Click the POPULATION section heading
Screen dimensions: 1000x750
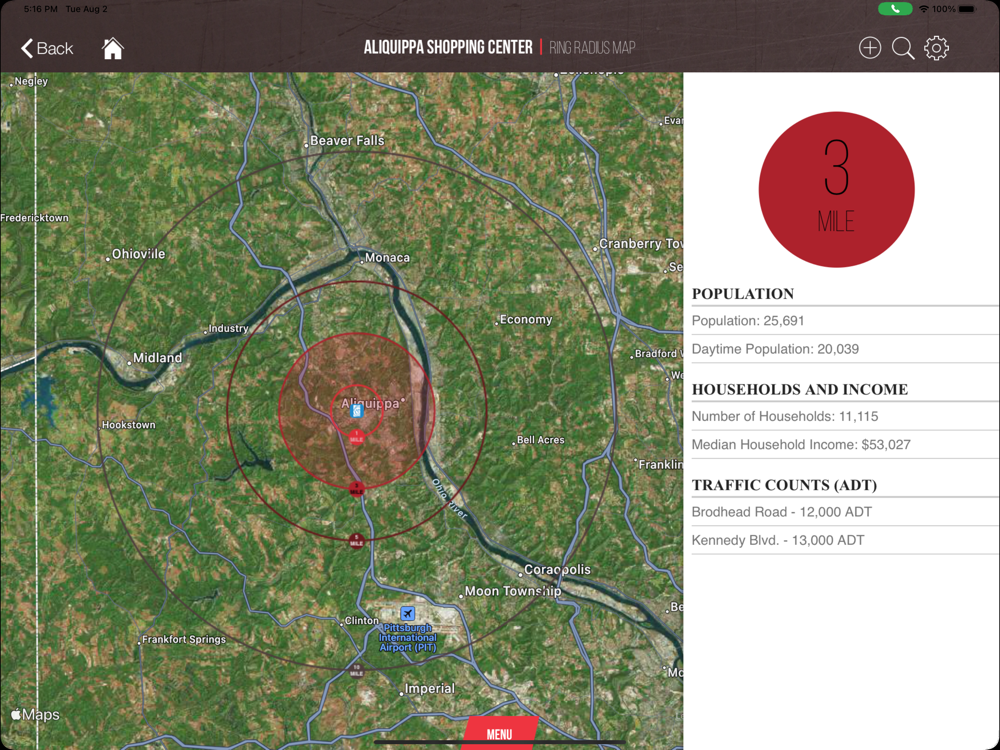(743, 294)
